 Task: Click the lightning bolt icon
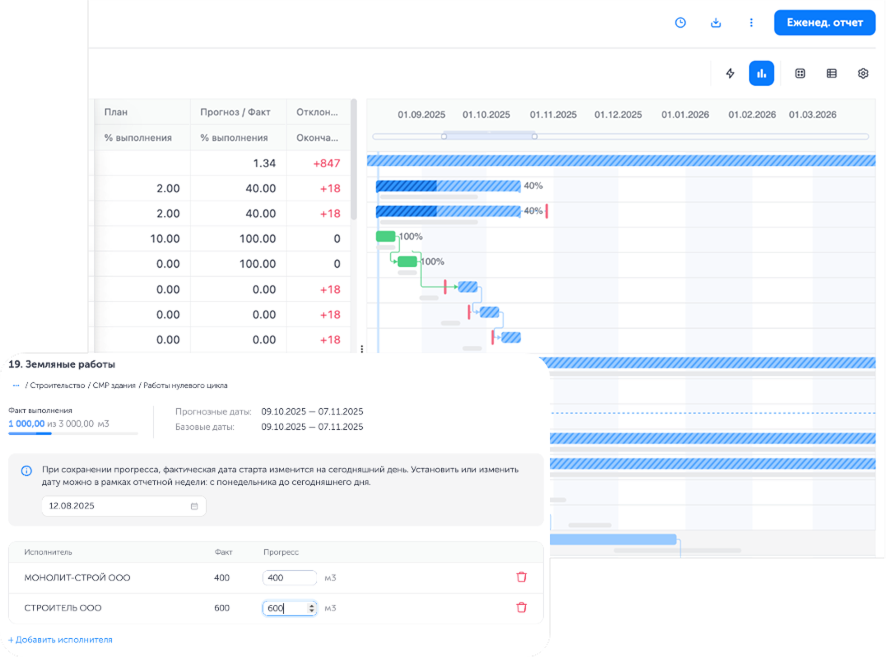[730, 73]
